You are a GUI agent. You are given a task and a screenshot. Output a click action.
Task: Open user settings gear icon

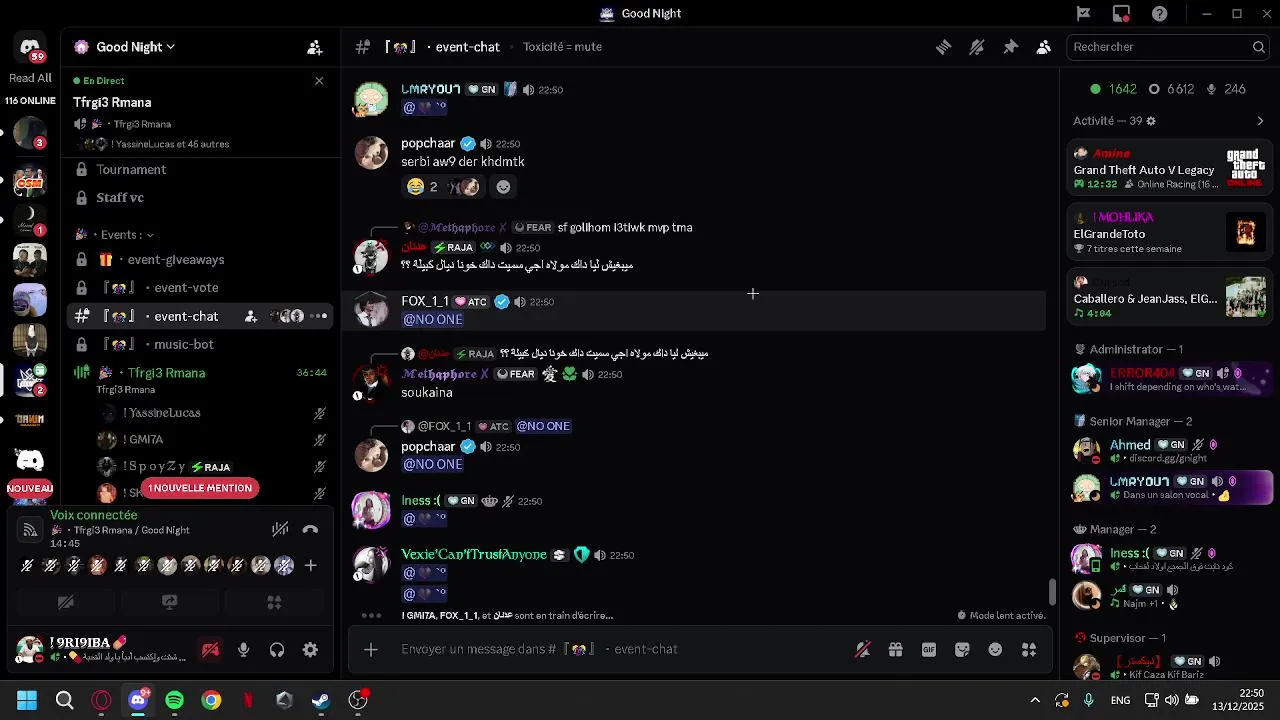click(x=310, y=650)
